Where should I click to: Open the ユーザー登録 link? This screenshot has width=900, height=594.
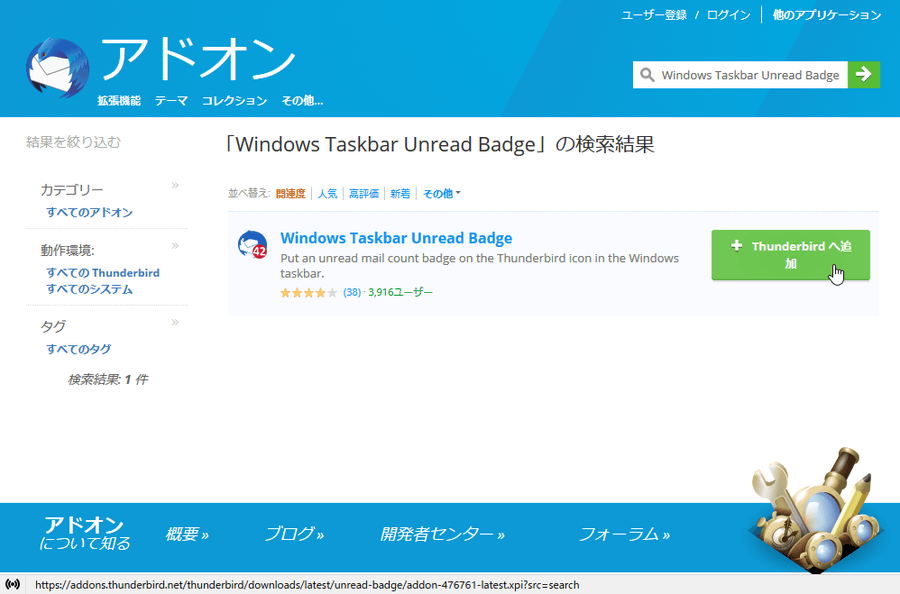coord(654,15)
